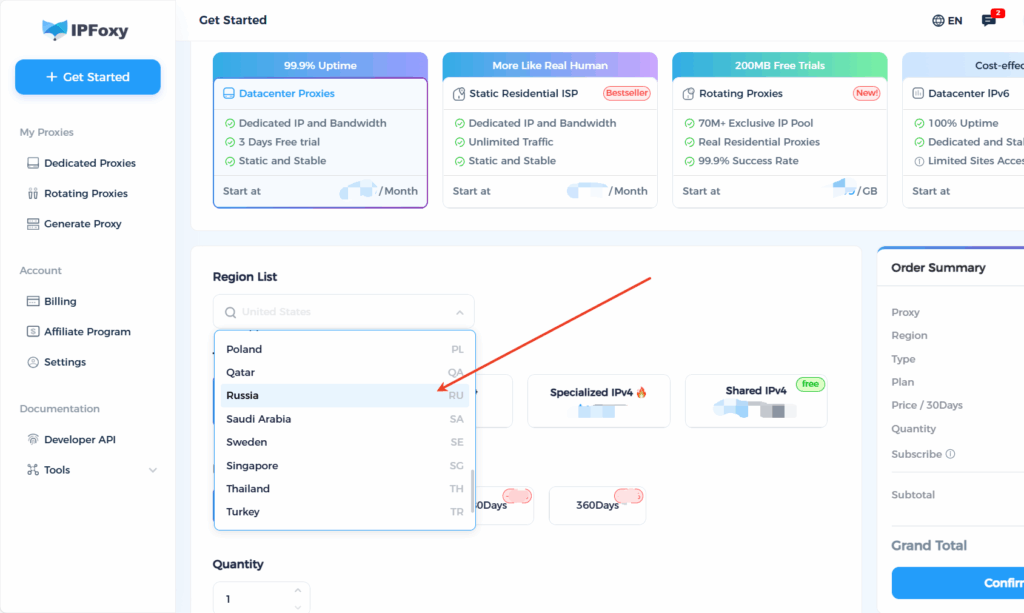This screenshot has width=1024, height=613.
Task: Switch language via globe EN
Action: 946,20
